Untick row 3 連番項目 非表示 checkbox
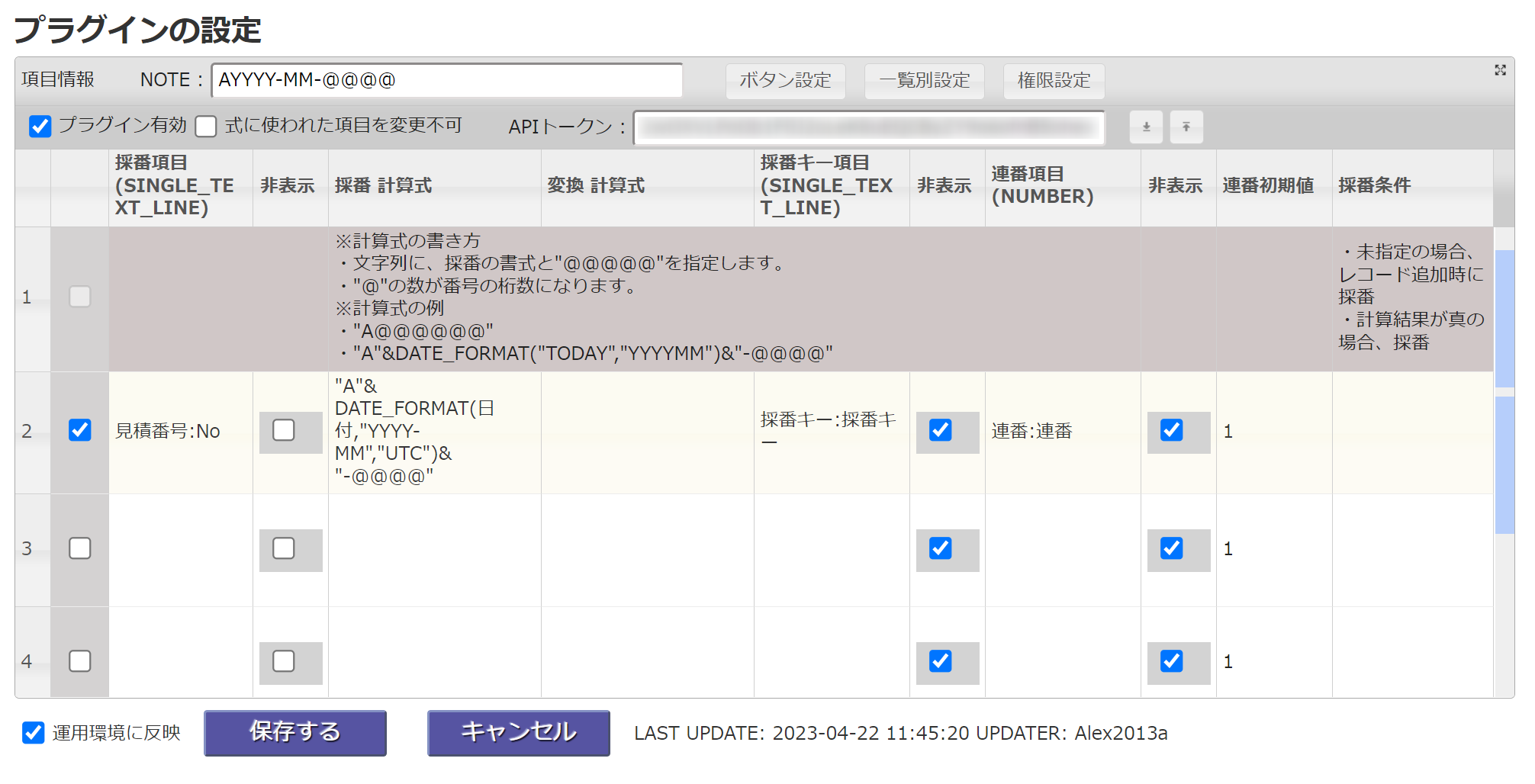Viewport: 1535px width, 784px height. (1172, 548)
